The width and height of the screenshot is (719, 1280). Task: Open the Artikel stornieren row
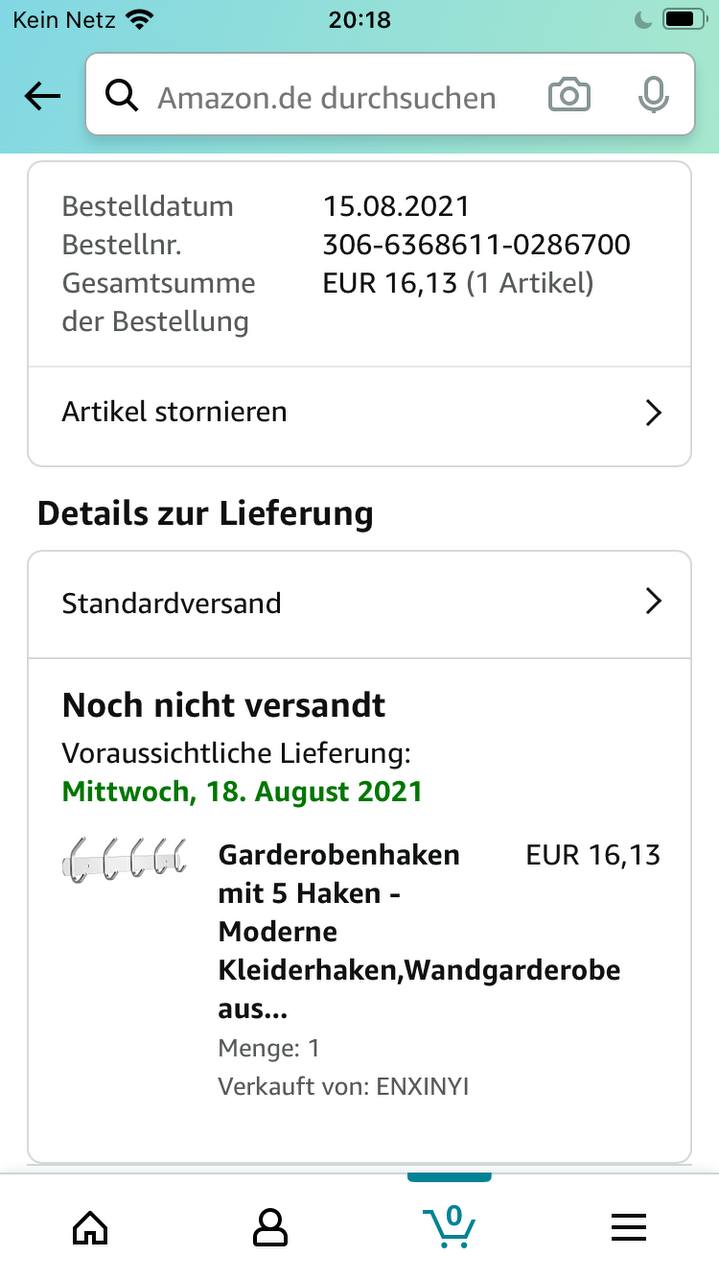pyautogui.click(x=359, y=414)
